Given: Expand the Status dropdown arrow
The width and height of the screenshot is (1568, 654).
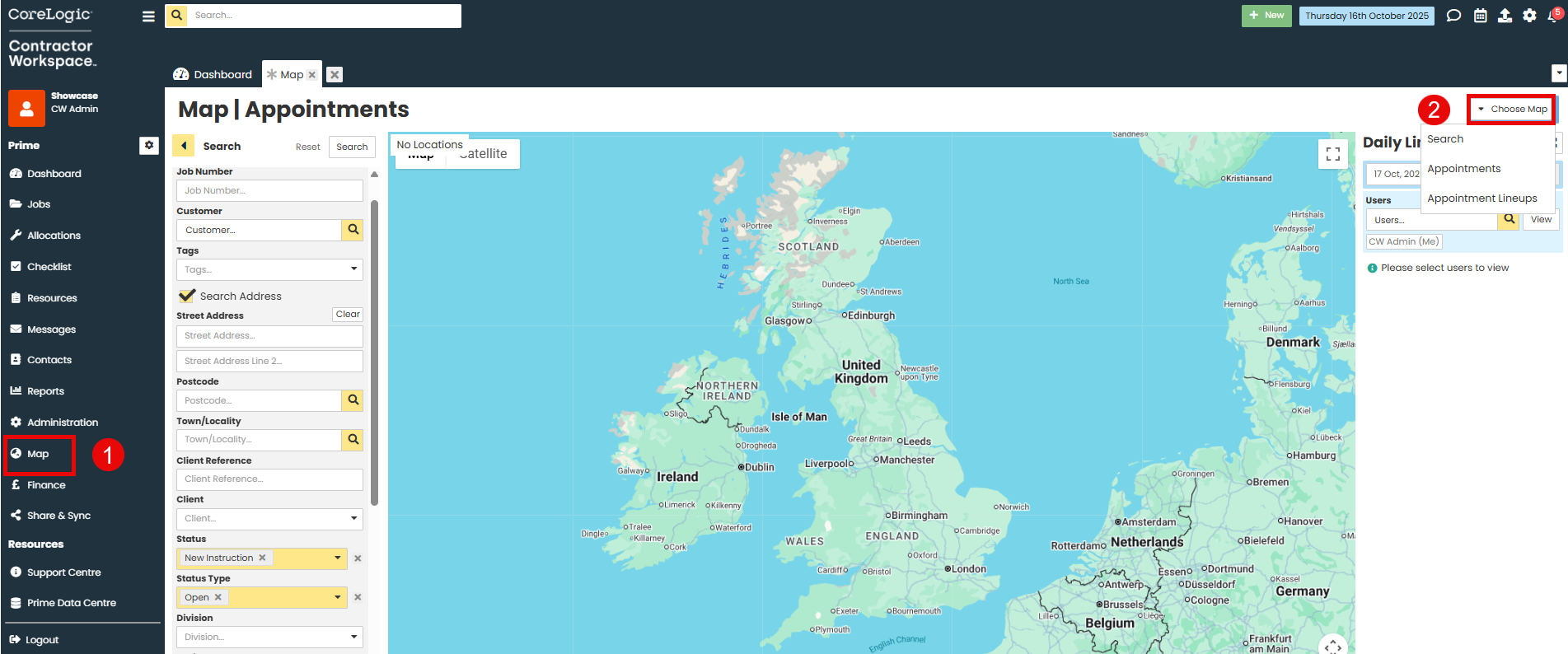Looking at the screenshot, I should point(337,558).
